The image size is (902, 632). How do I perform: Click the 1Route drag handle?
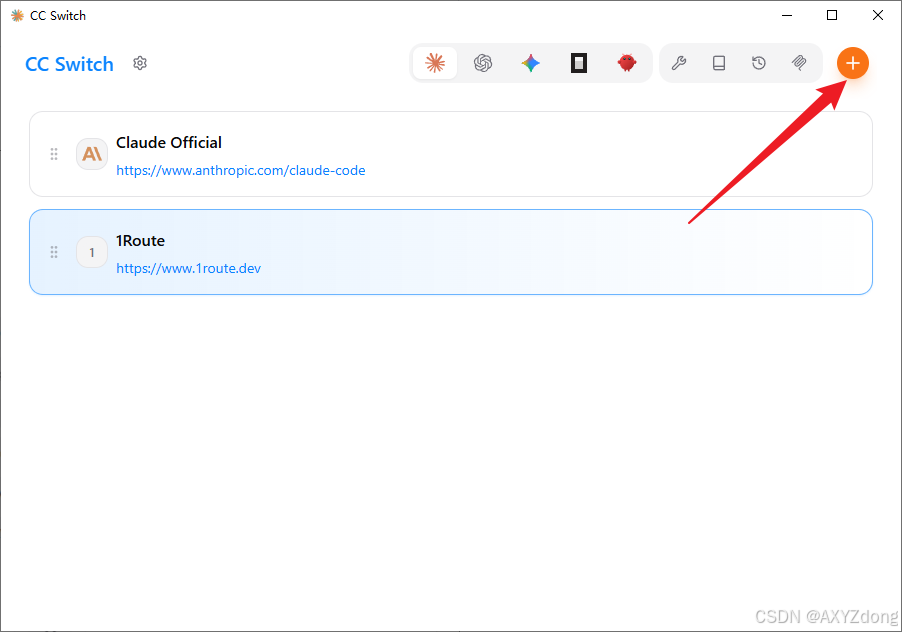(53, 252)
